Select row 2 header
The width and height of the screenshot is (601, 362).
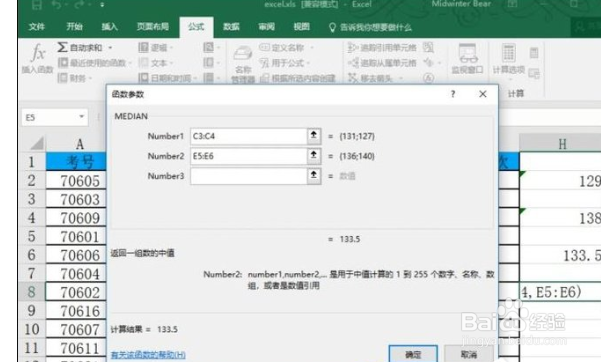(32, 180)
